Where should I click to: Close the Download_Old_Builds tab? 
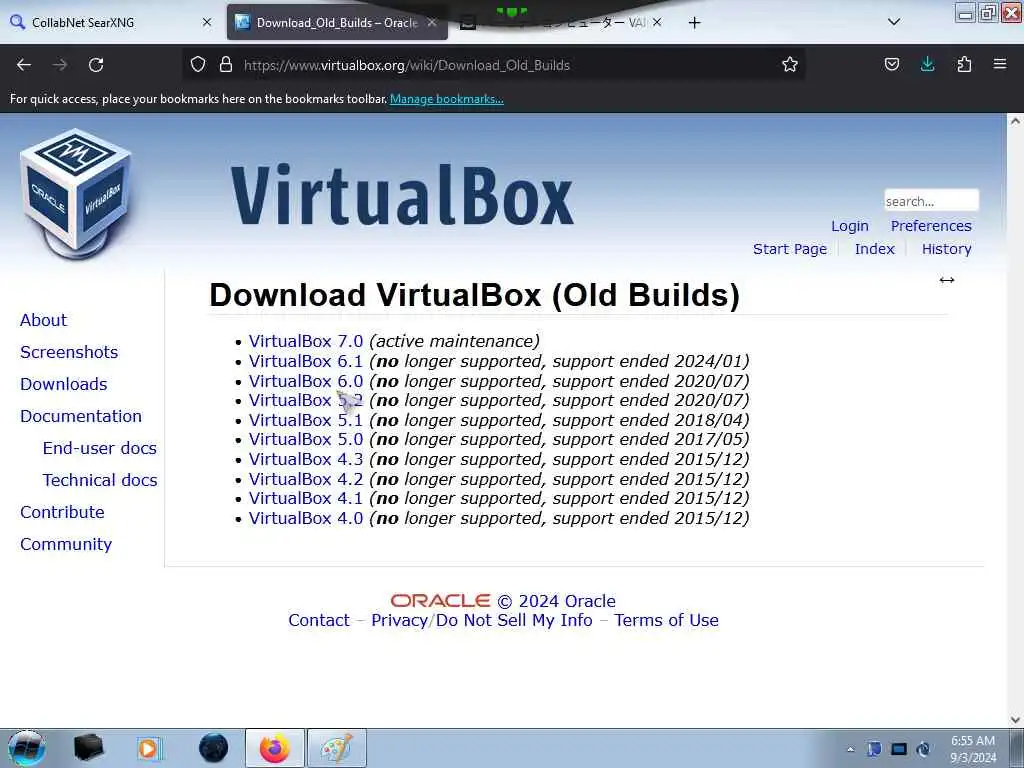[432, 22]
